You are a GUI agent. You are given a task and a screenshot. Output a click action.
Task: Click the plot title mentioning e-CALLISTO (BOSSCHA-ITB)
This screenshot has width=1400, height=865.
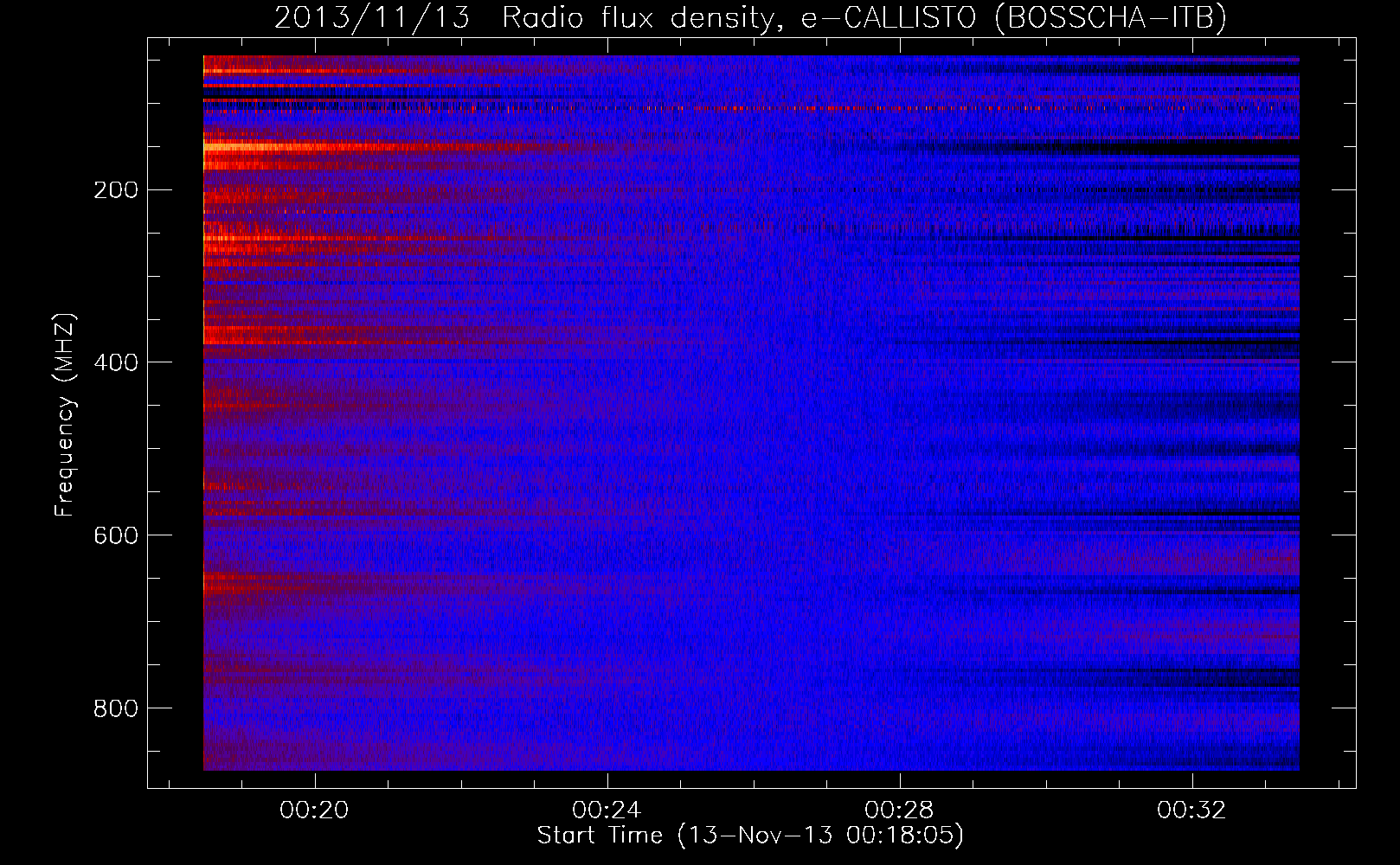coord(750,17)
